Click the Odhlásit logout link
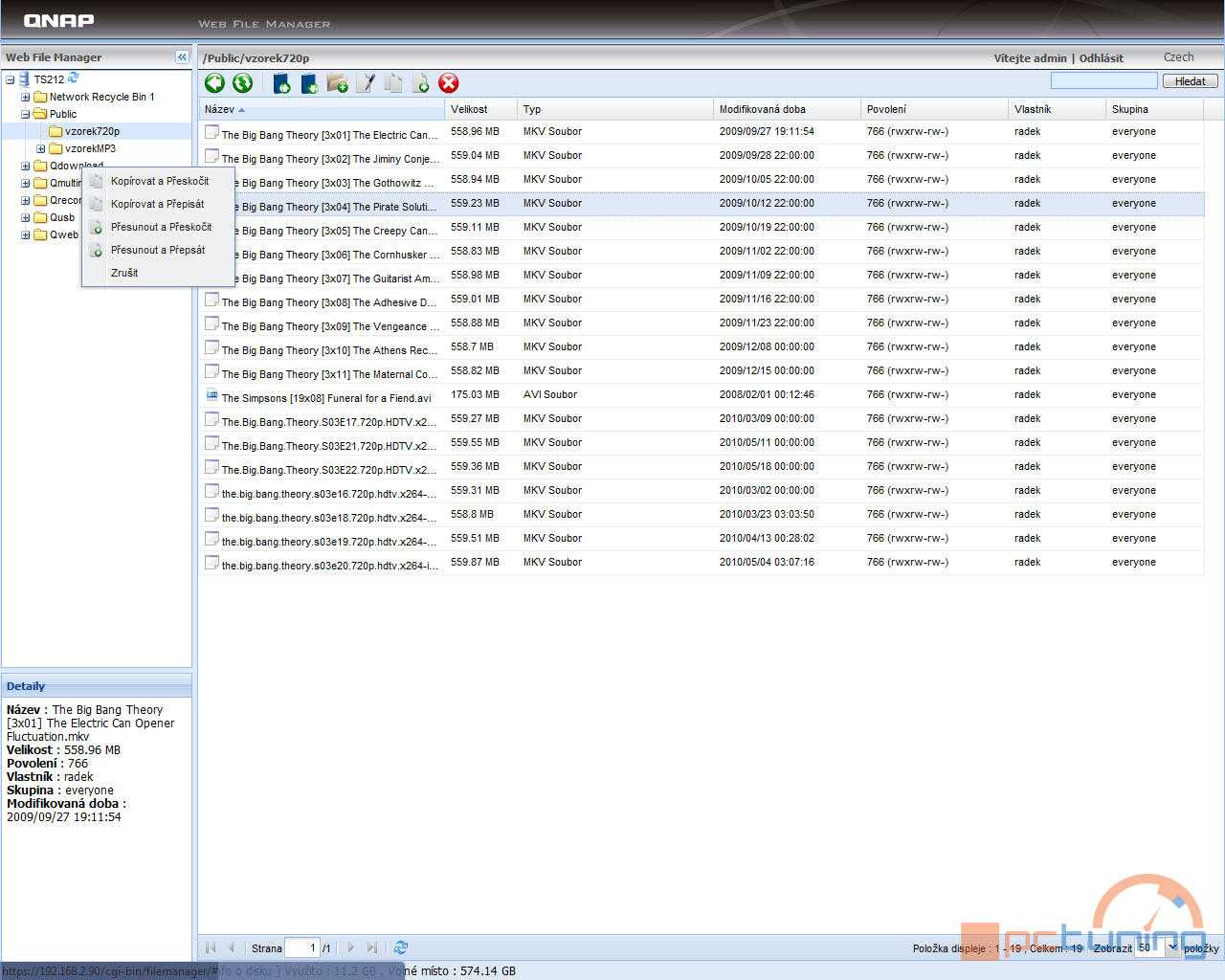1225x980 pixels. 1101,58
